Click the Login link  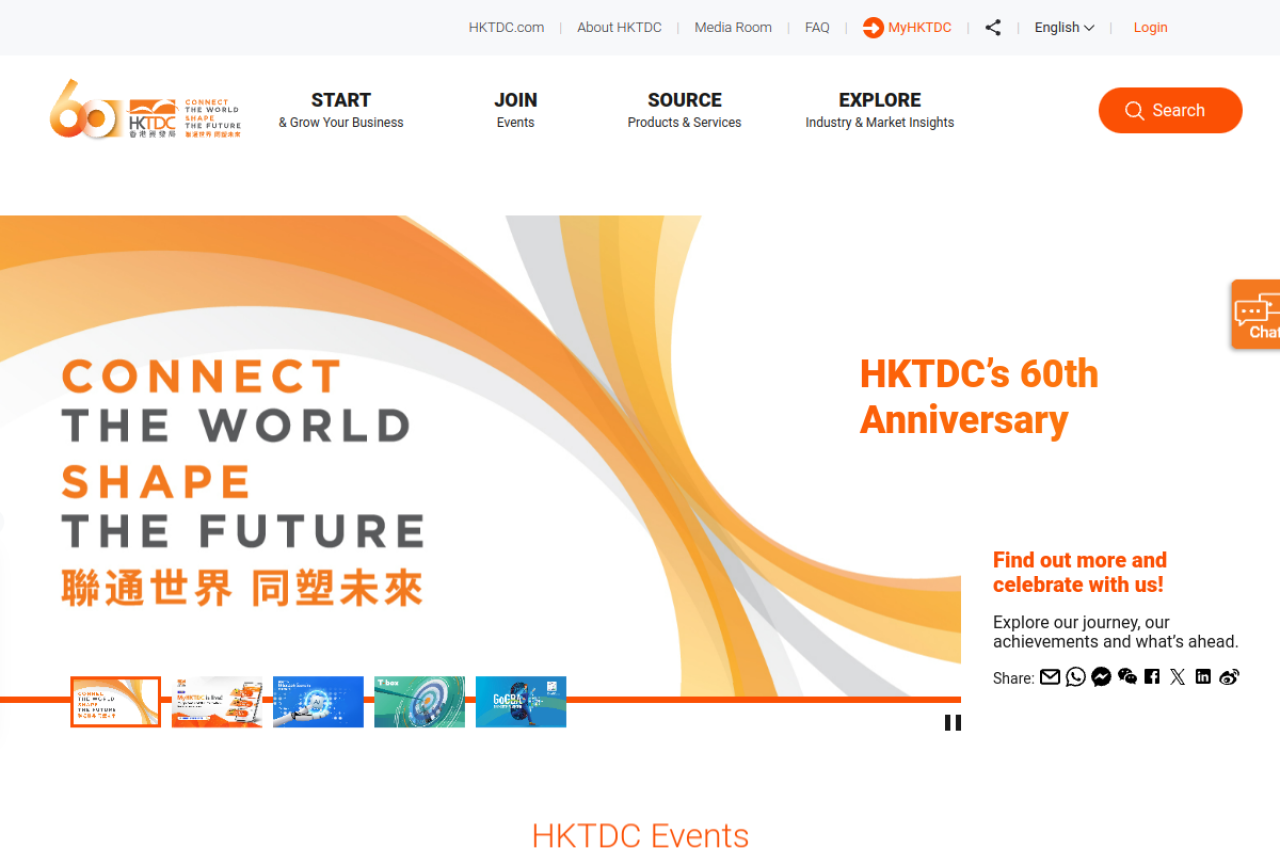point(1150,28)
